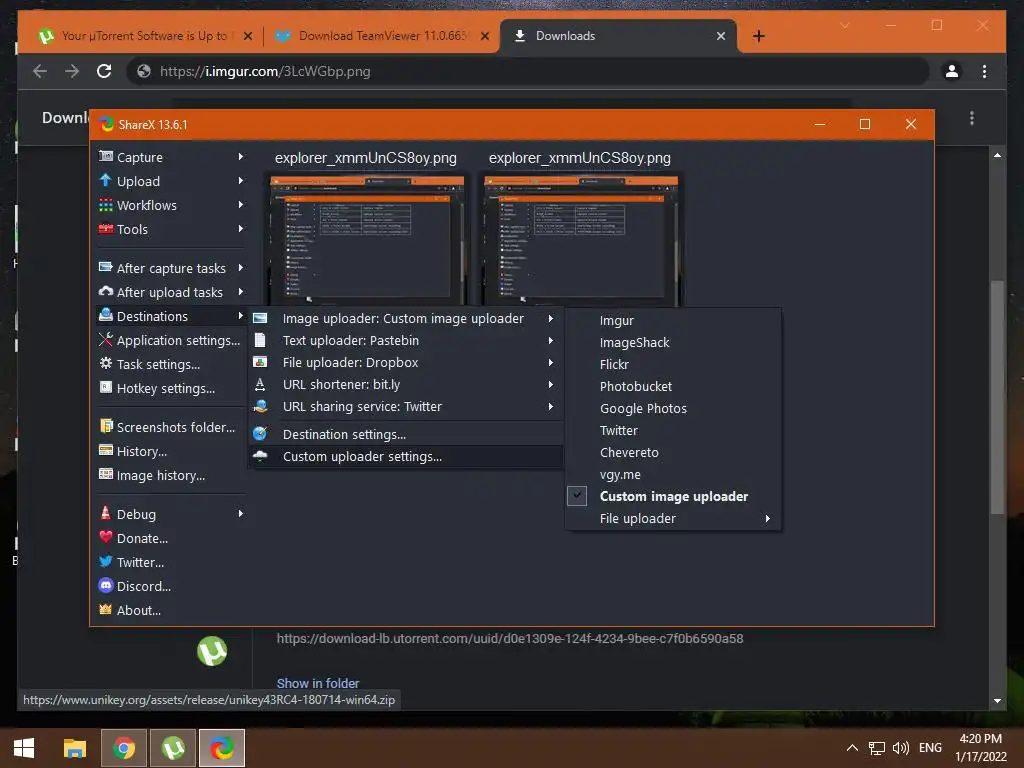
Task: Click the Twitter bird icon in sidebar
Action: click(x=106, y=562)
